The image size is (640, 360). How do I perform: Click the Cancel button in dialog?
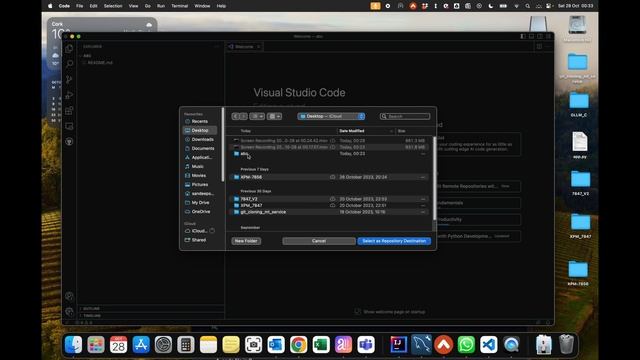click(319, 241)
